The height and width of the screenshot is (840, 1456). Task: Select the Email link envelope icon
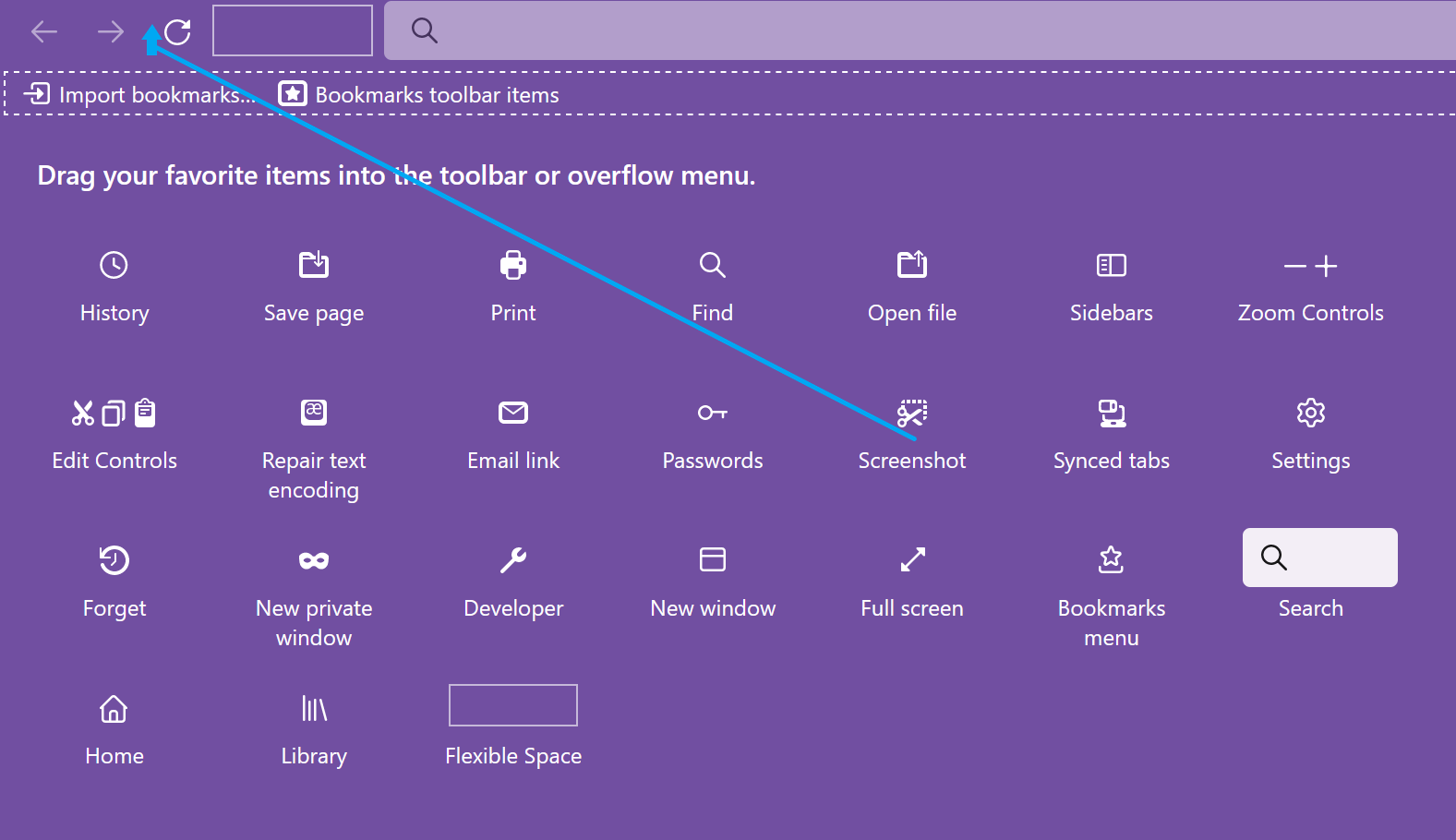[513, 413]
